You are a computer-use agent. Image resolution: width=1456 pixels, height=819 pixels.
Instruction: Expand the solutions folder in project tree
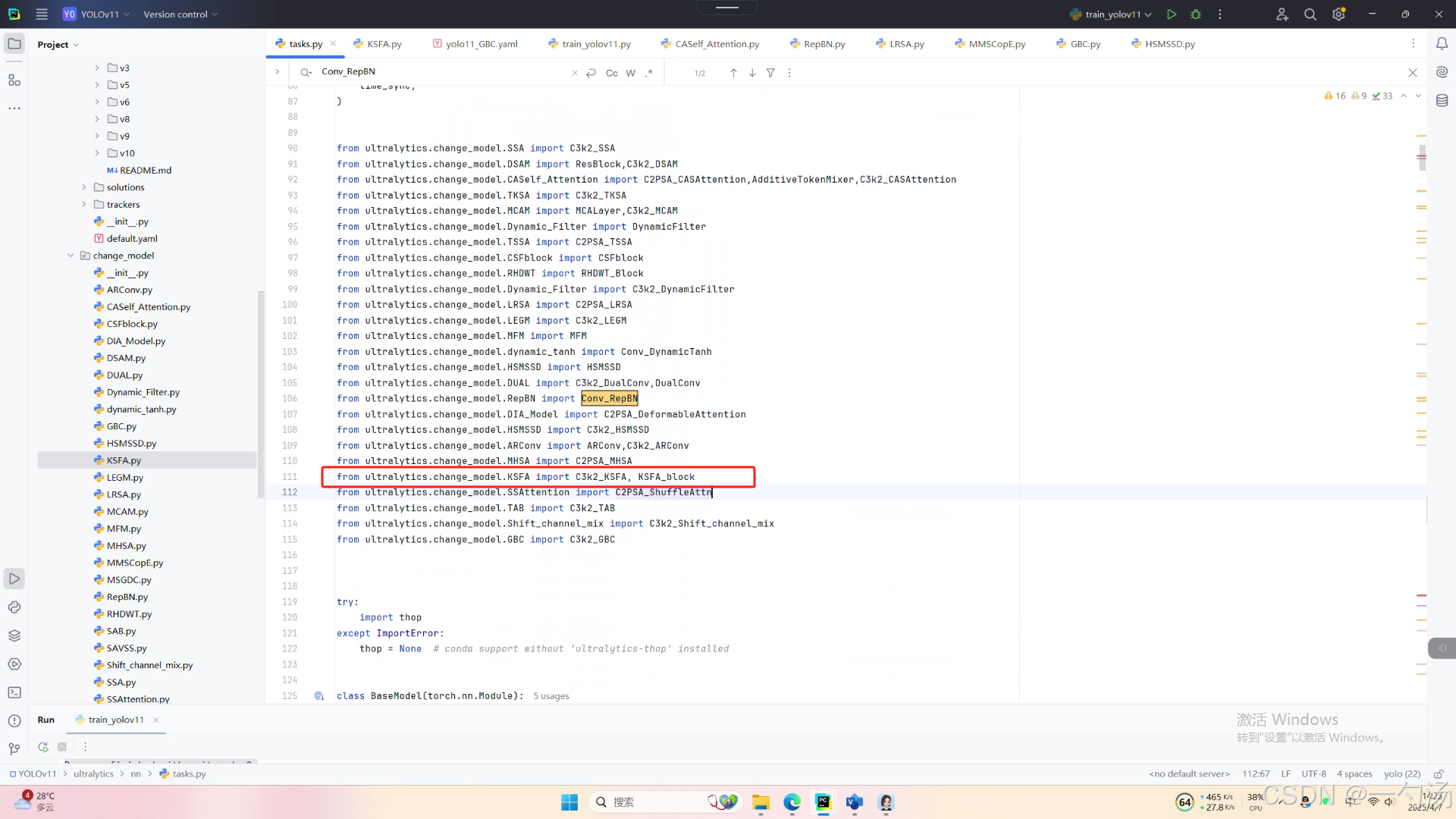84,187
